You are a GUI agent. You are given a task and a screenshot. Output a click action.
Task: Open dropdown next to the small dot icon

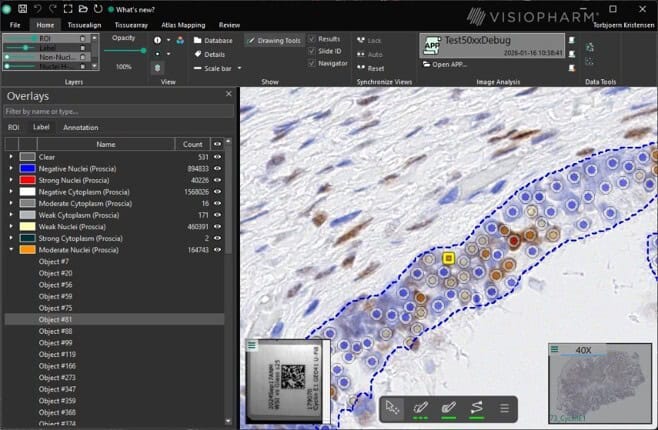coord(169,54)
